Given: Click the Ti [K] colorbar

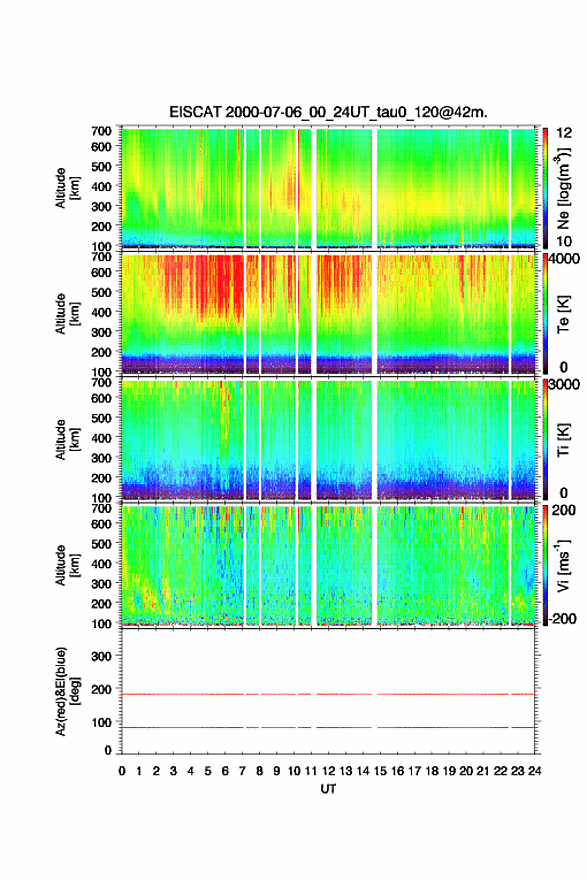Looking at the screenshot, I should (545, 439).
